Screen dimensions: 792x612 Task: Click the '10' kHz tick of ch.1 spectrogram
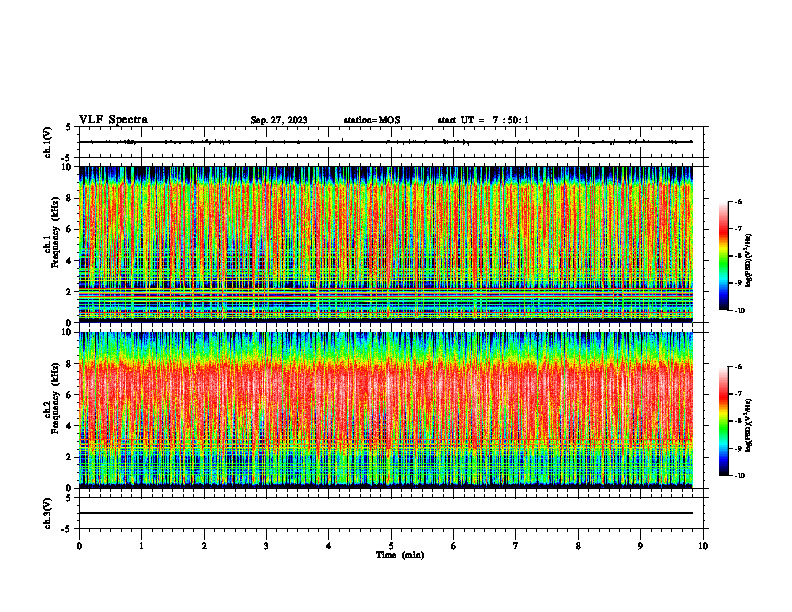point(67,167)
